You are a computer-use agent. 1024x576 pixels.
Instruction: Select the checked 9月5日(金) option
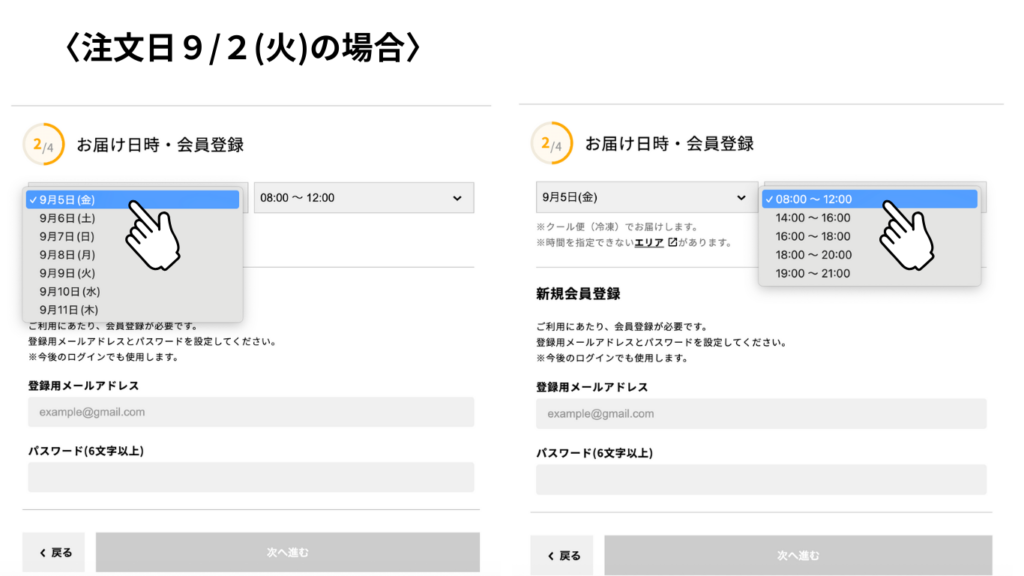pos(133,200)
